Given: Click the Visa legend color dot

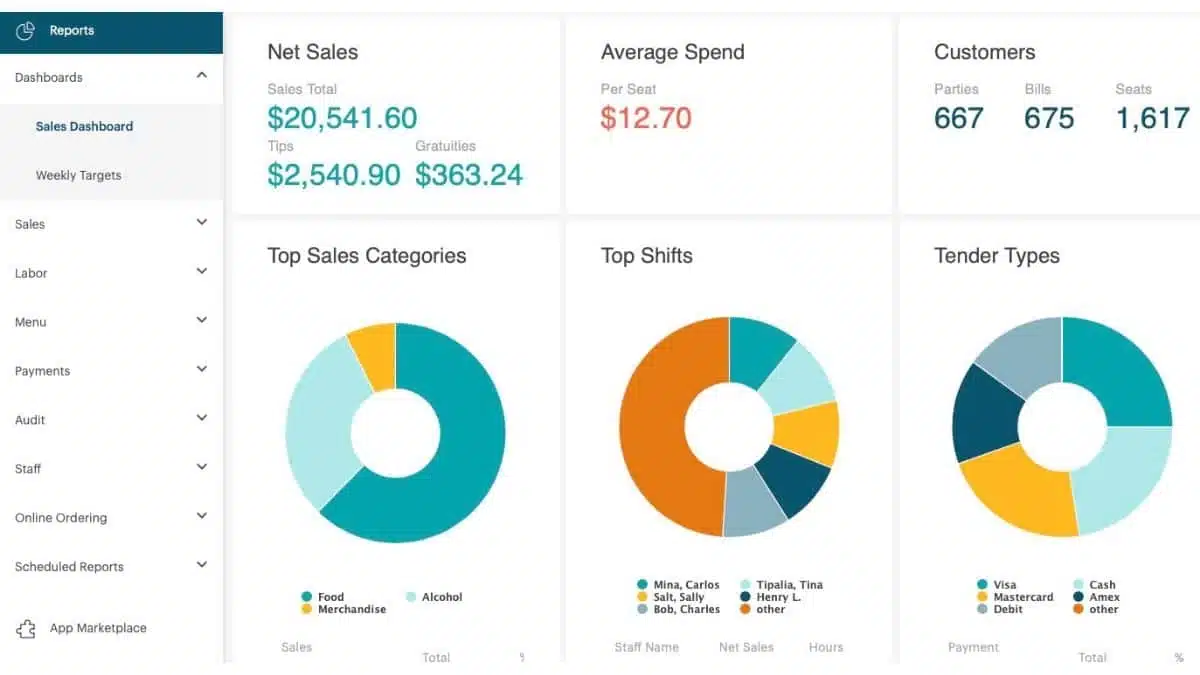Looking at the screenshot, I should (982, 585).
